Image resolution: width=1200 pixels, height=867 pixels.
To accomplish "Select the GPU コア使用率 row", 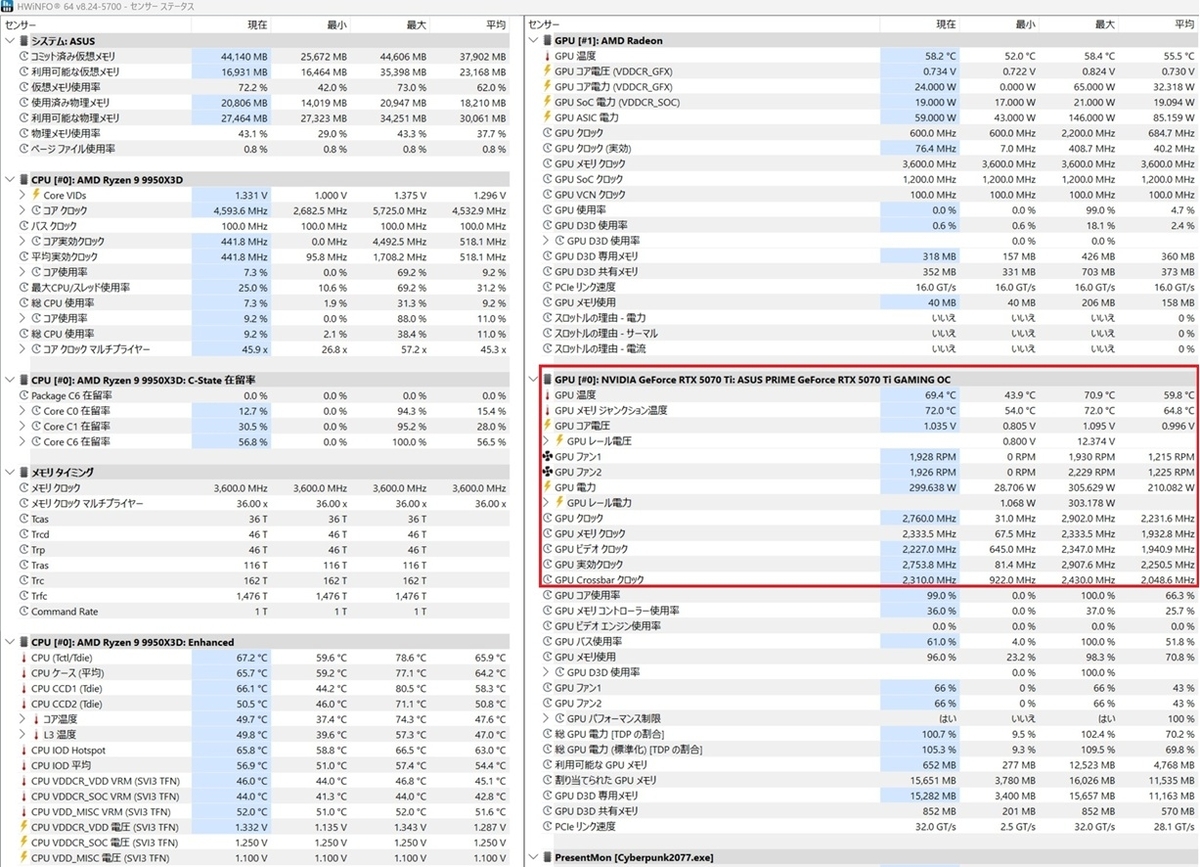I will click(862, 596).
